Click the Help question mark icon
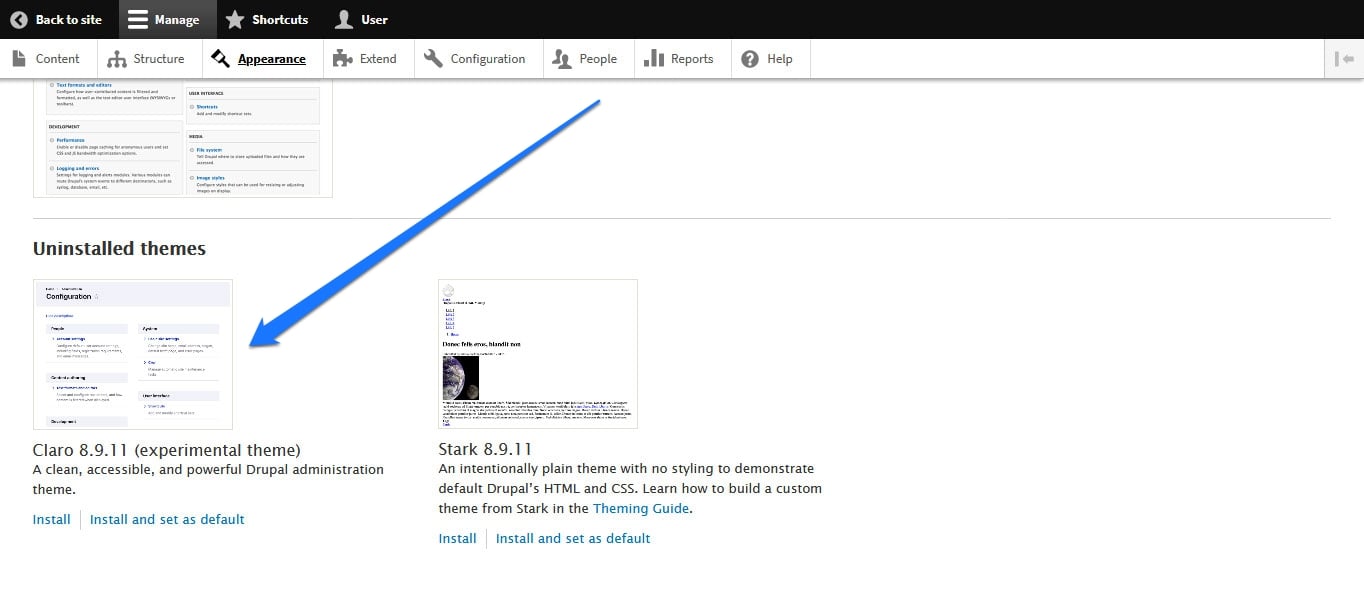The image size is (1364, 593). tap(750, 59)
